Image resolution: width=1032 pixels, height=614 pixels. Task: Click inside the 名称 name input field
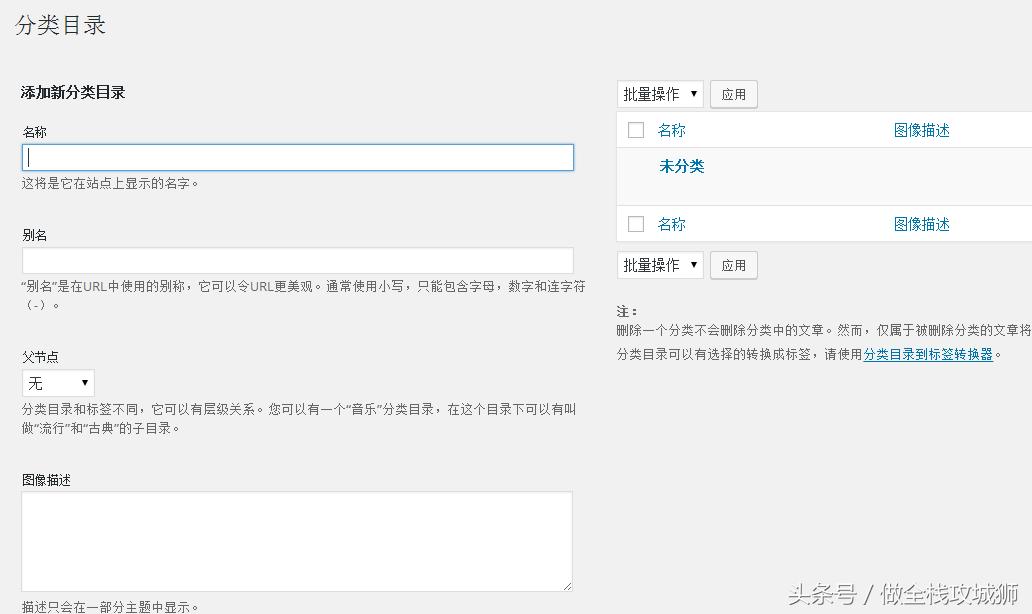[x=297, y=157]
